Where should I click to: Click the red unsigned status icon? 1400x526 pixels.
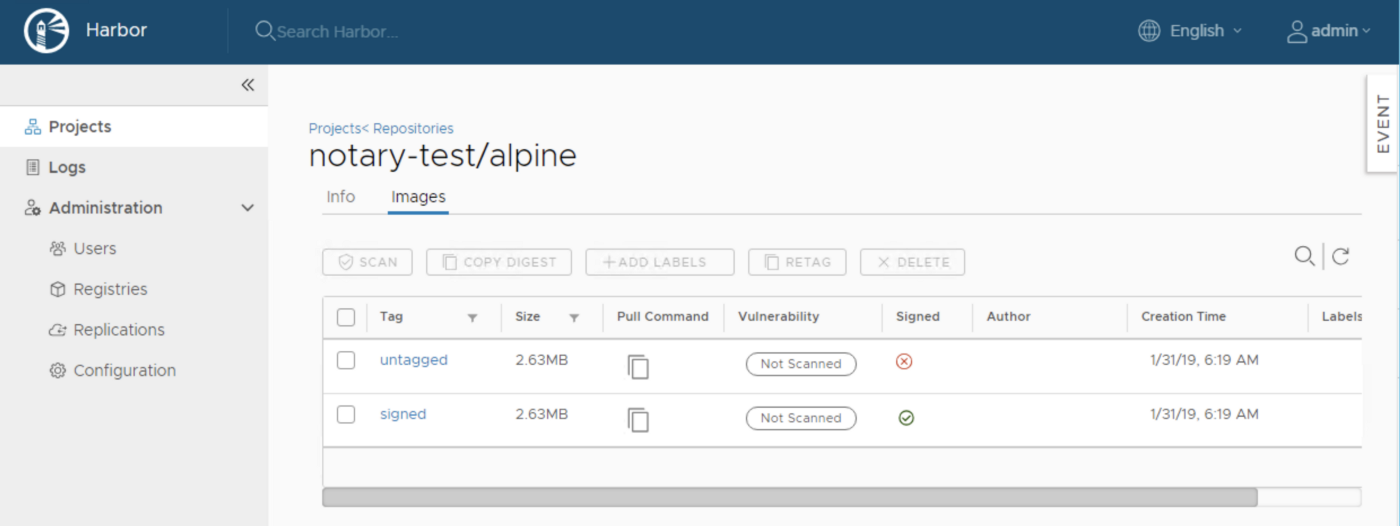point(904,362)
